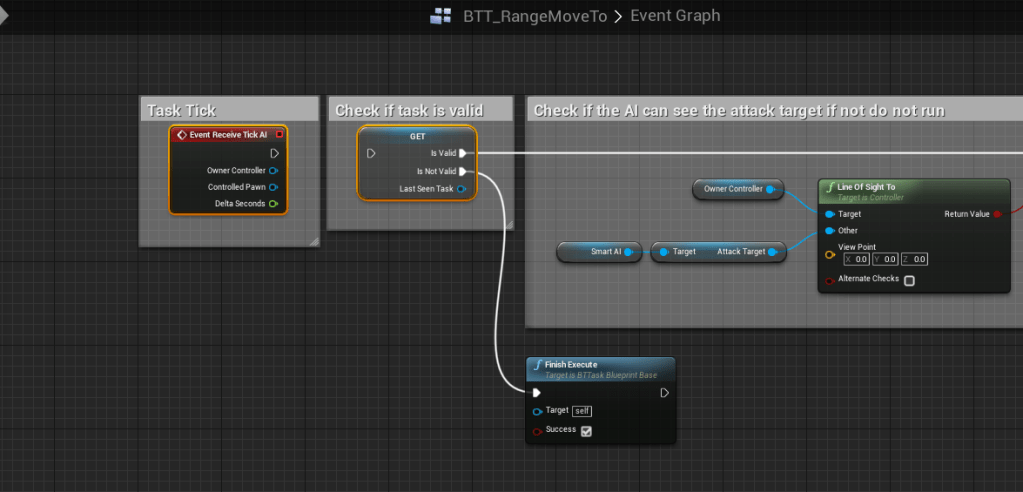The width and height of the screenshot is (1023, 492).
Task: Click the Delta Seconds output pin
Action: pos(273,204)
